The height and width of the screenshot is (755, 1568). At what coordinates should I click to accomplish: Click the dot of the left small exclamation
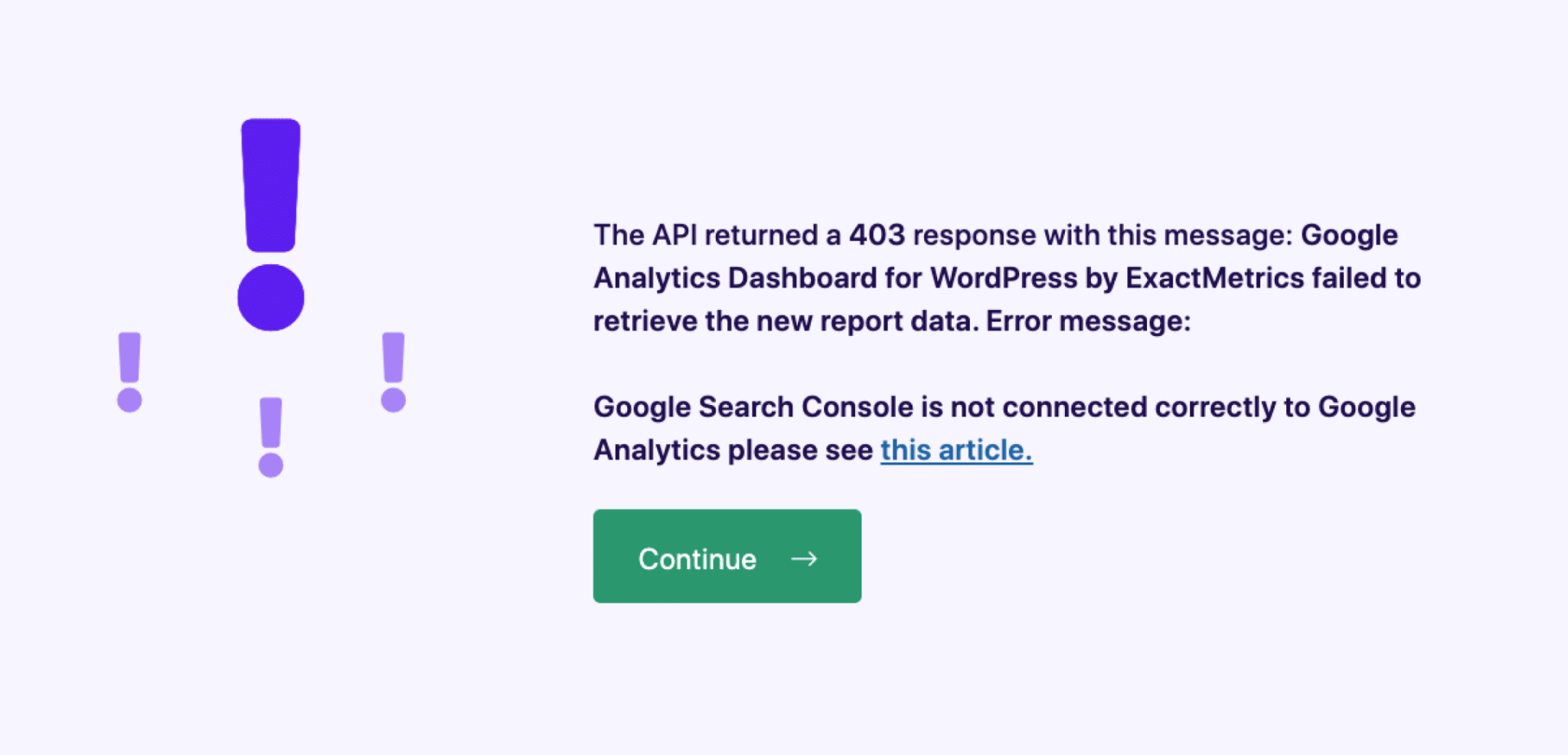tap(129, 400)
